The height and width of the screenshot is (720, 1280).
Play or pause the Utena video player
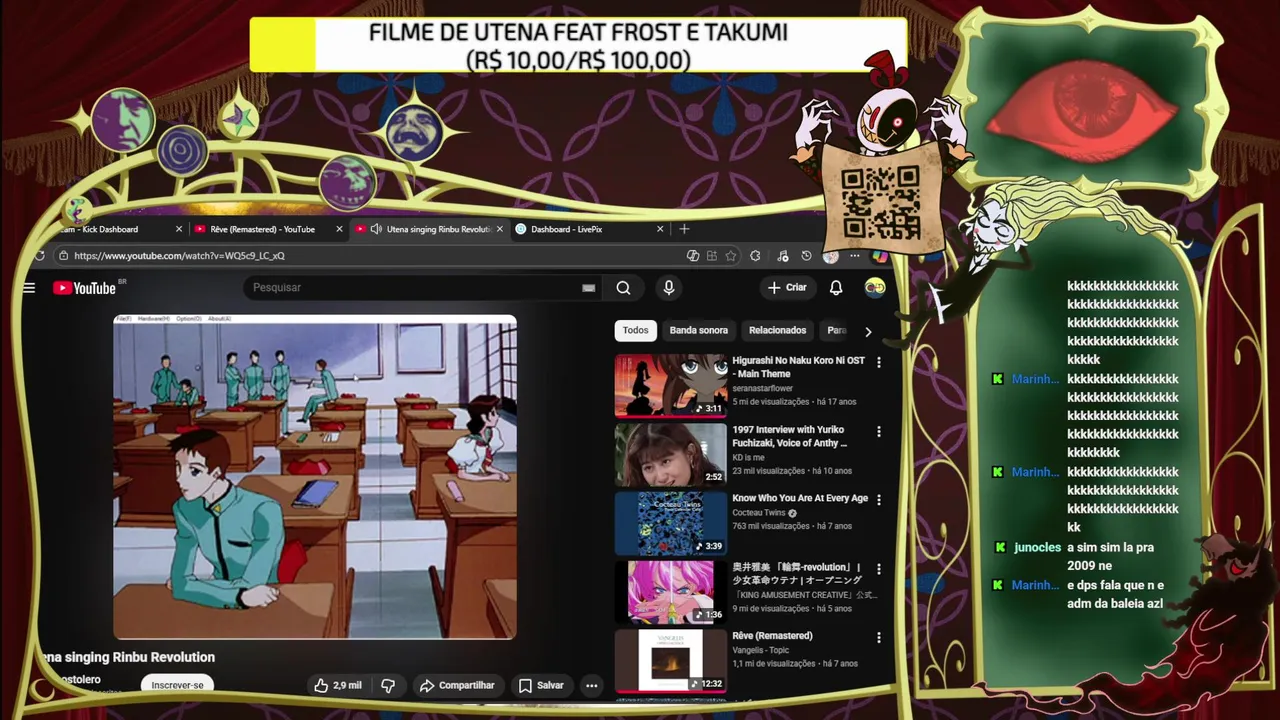point(315,477)
